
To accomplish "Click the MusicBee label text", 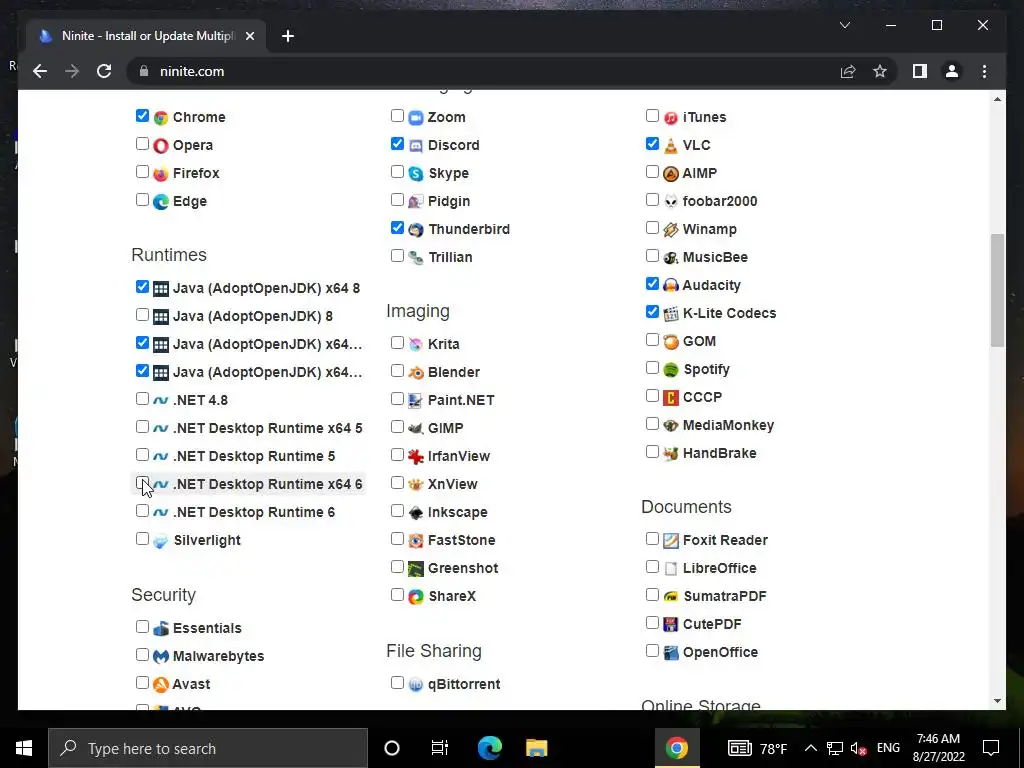I will coord(715,257).
